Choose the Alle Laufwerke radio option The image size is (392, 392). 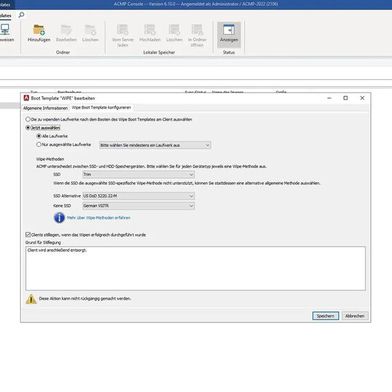[x=39, y=136]
